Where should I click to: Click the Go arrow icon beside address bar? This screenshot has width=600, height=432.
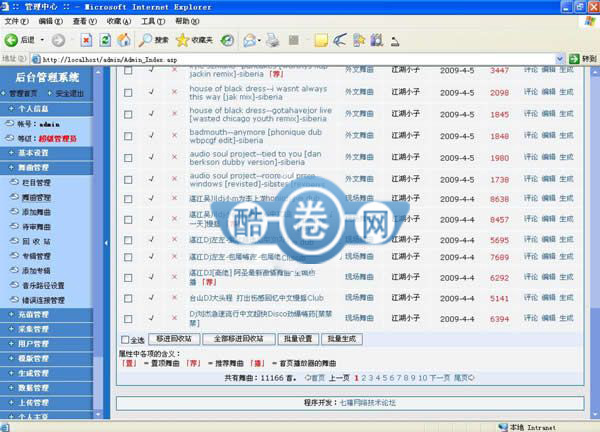coord(574,59)
